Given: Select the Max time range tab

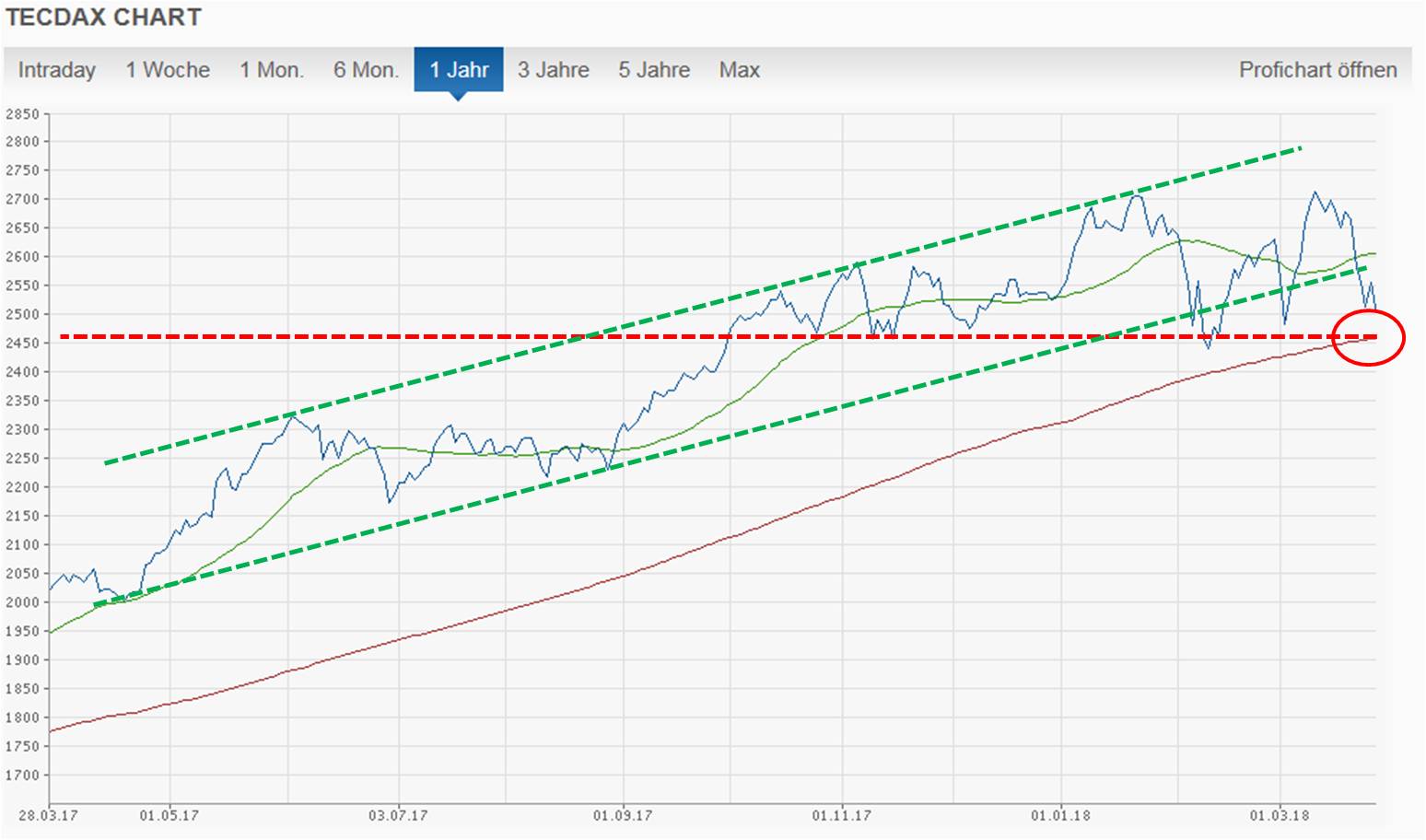Looking at the screenshot, I should coord(740,70).
